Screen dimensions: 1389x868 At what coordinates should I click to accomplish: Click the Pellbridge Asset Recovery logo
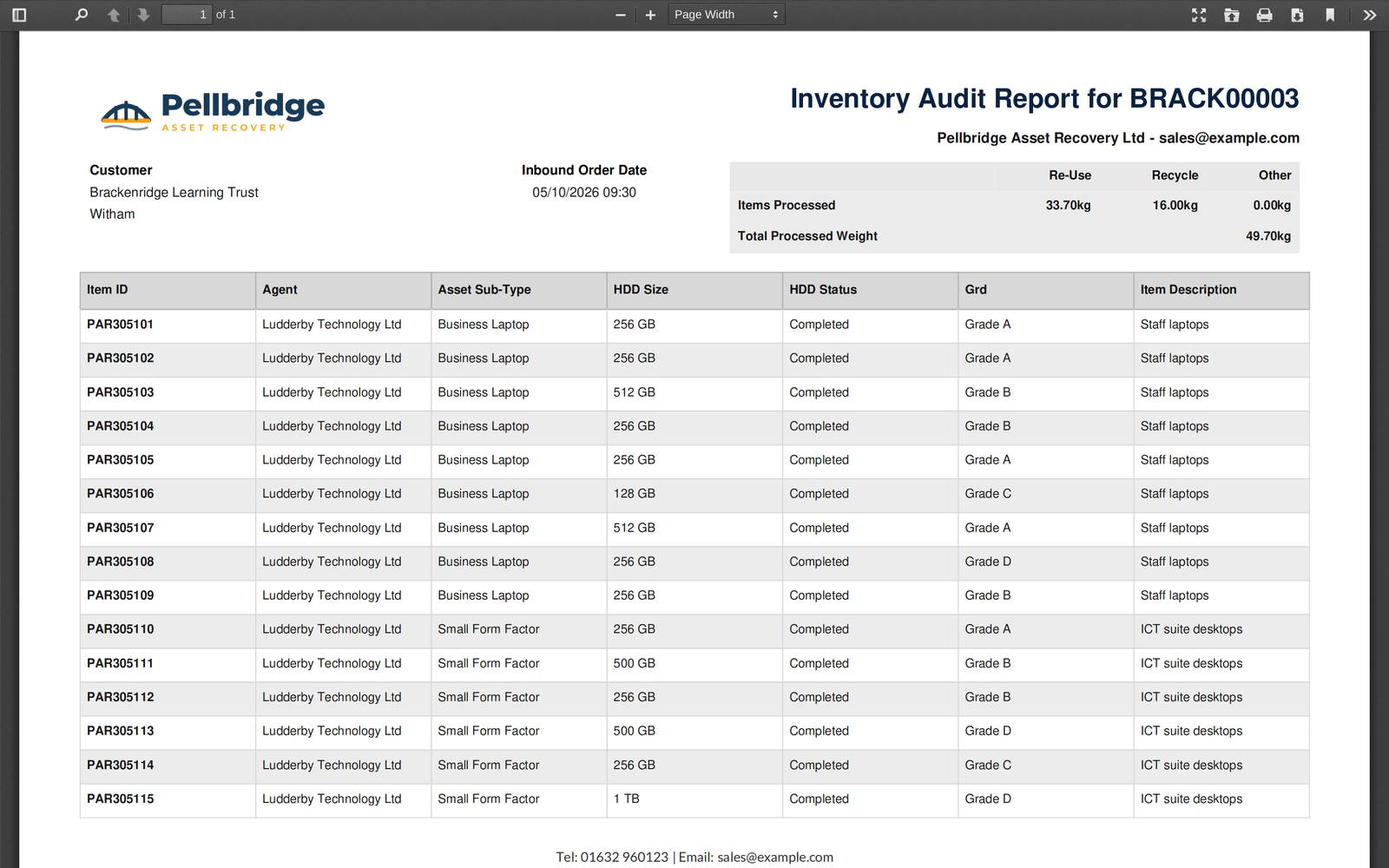point(213,111)
